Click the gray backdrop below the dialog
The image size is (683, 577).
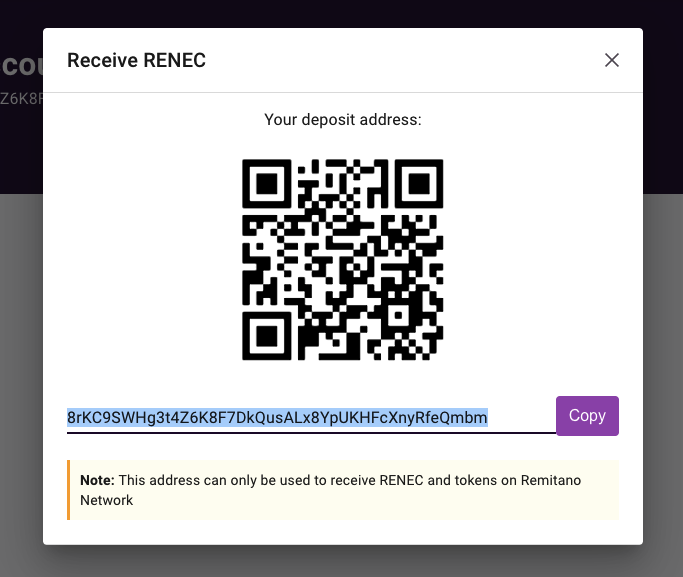[342, 562]
